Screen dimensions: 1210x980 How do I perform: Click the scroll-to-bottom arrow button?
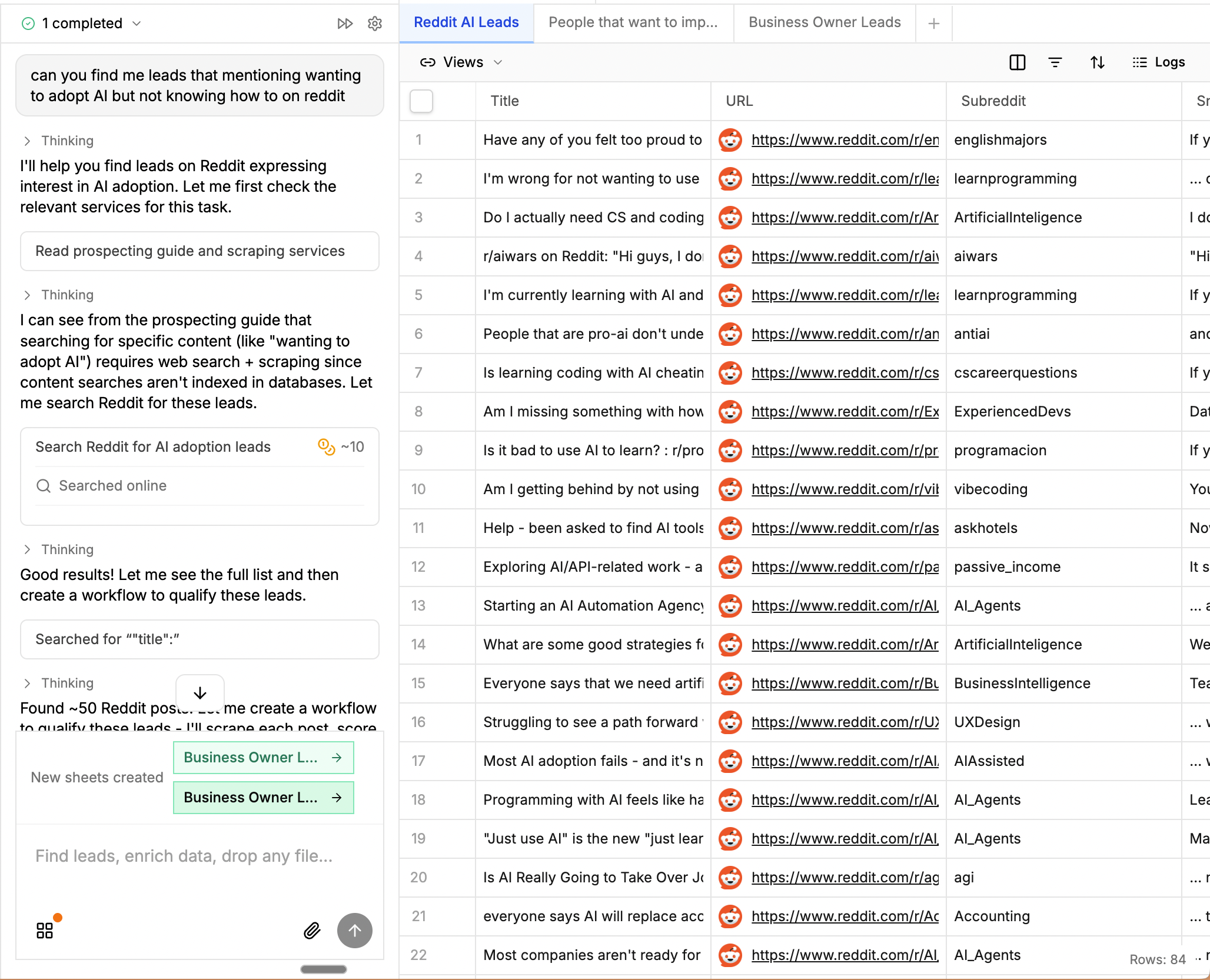click(x=200, y=692)
